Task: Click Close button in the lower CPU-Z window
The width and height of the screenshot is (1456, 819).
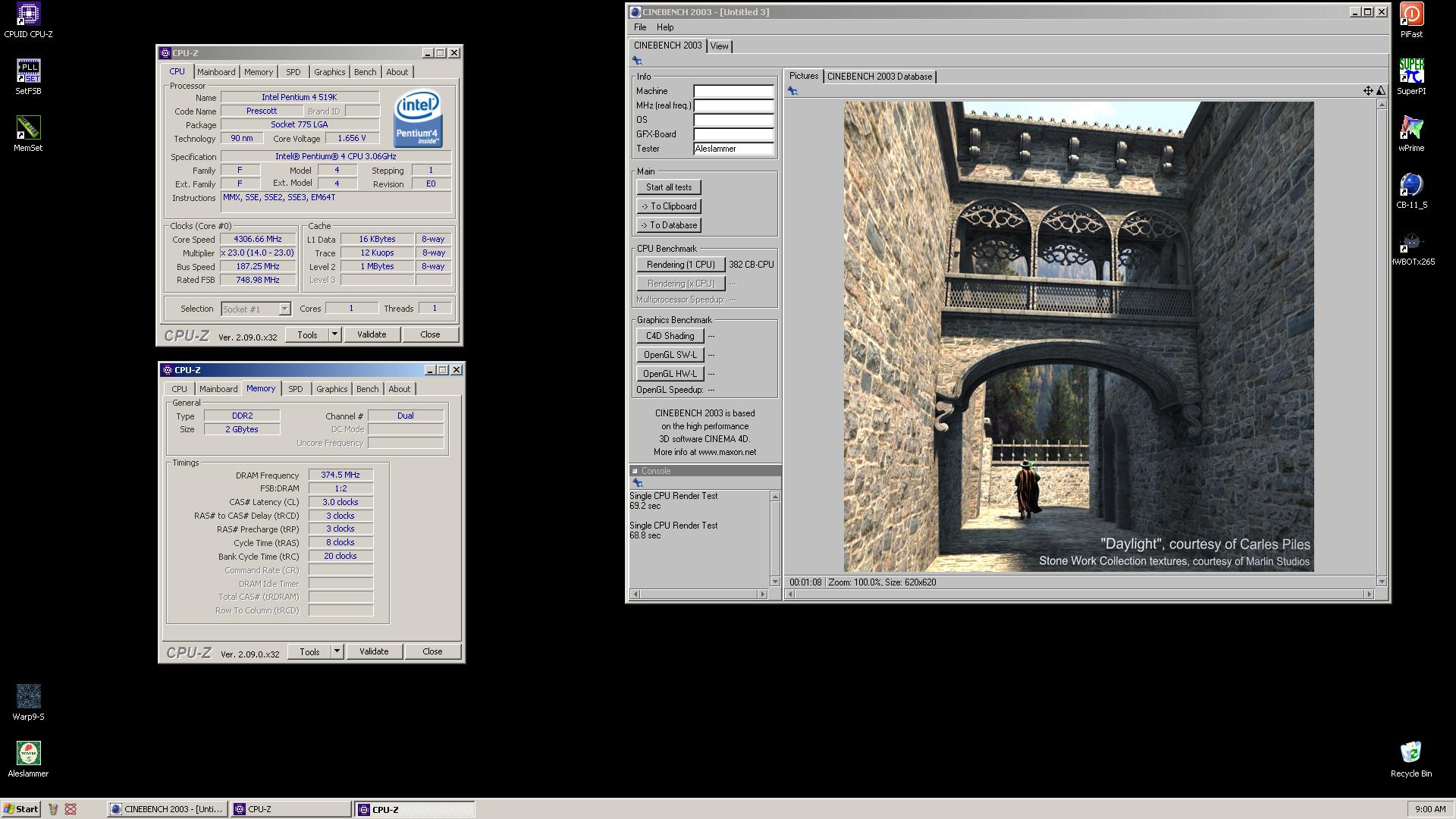Action: pos(432,651)
